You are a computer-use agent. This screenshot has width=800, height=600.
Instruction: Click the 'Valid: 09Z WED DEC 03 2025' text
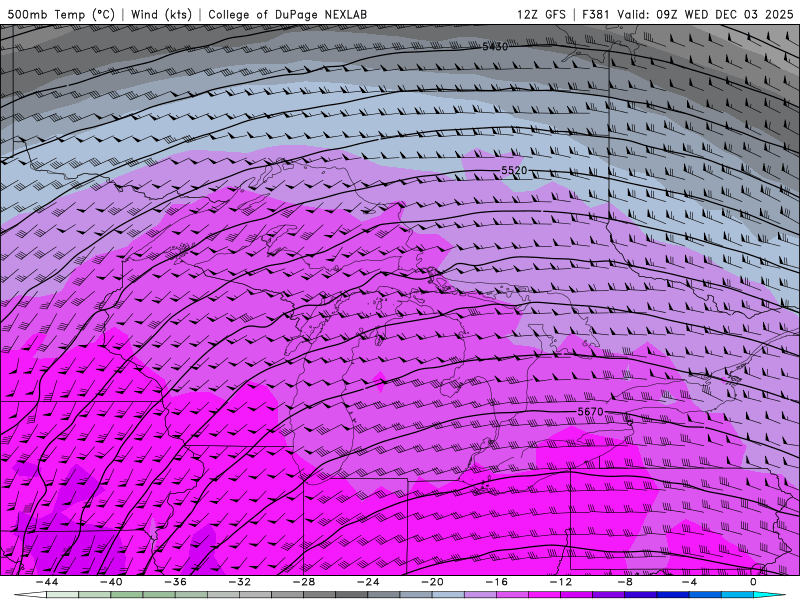[x=705, y=15]
